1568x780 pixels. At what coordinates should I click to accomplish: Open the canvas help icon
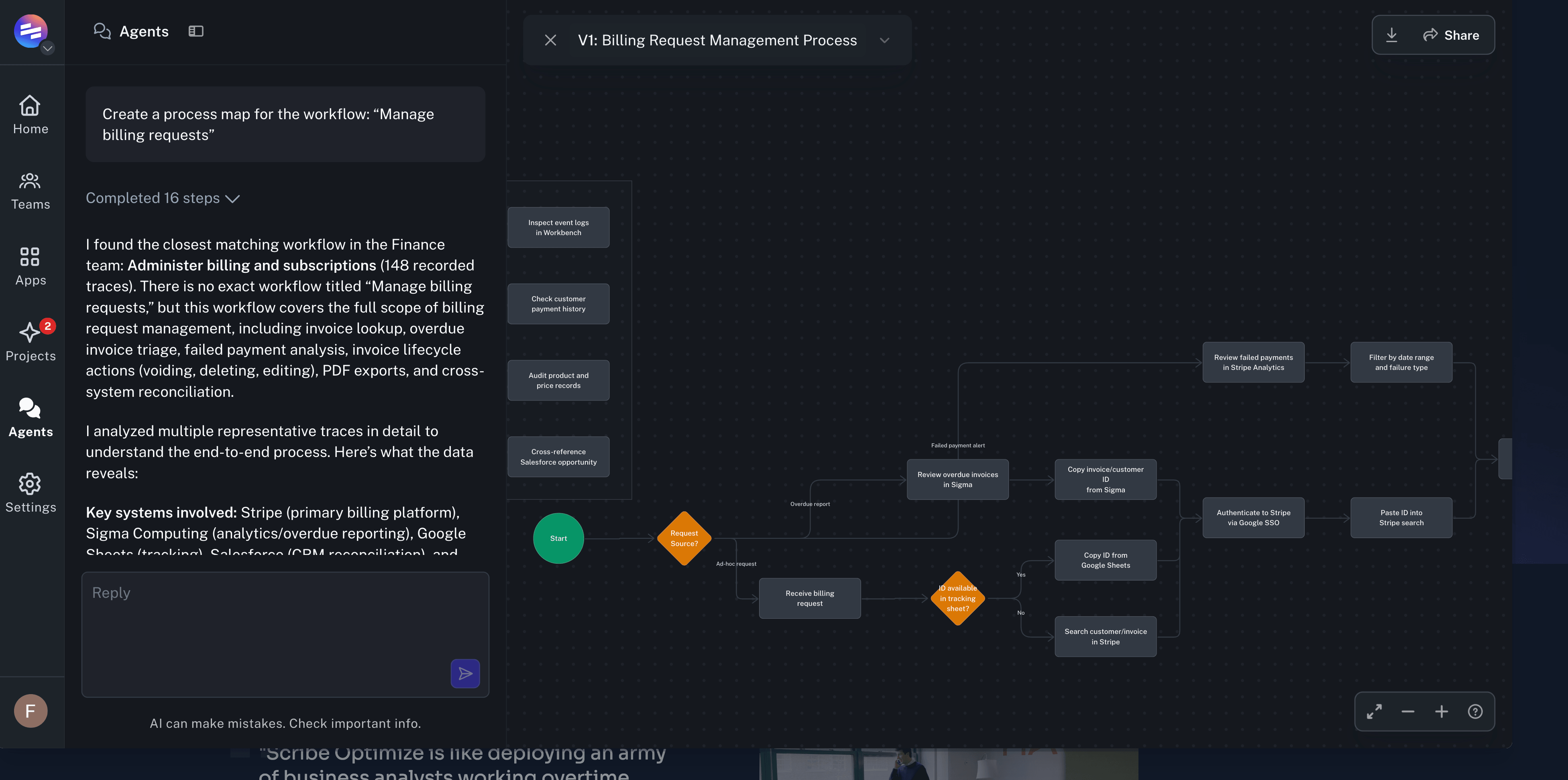tap(1475, 711)
